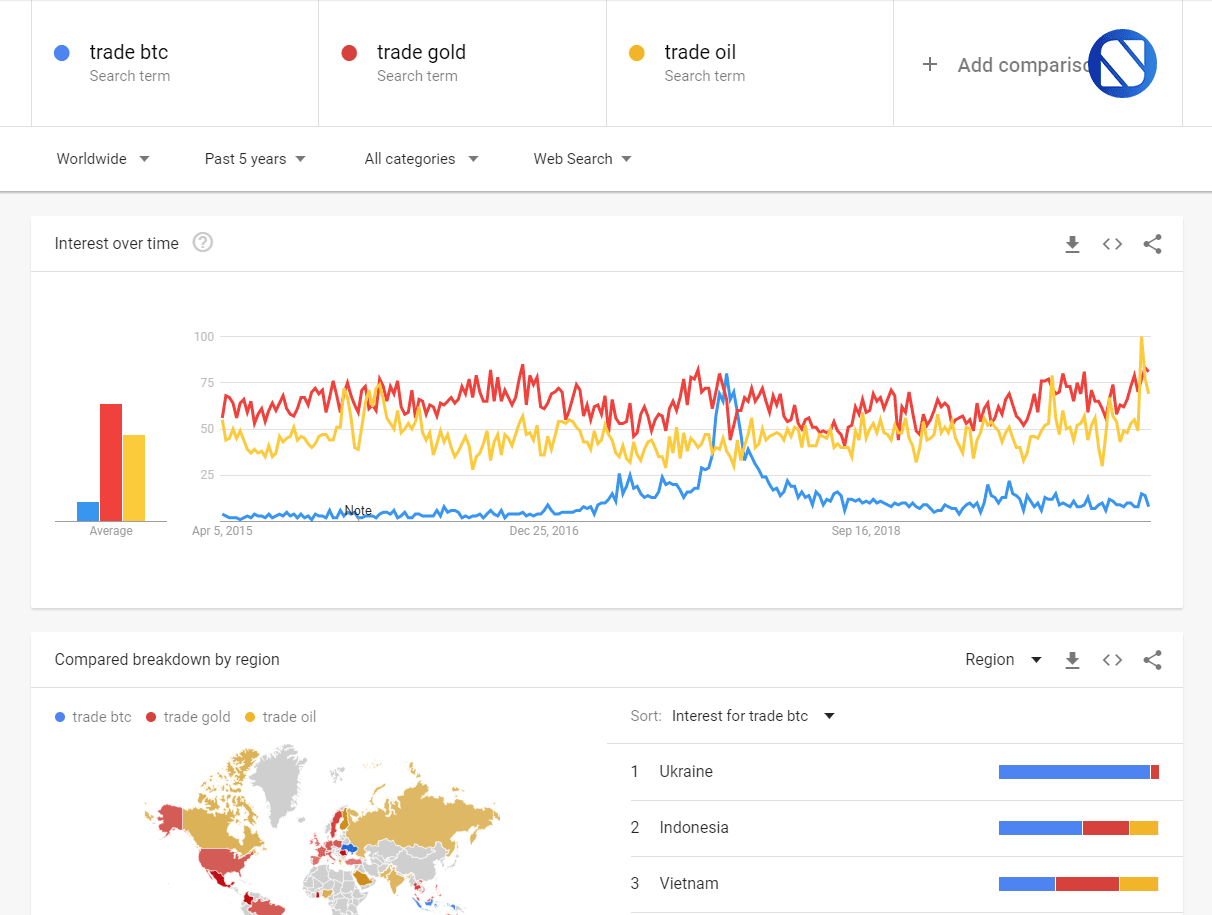The width and height of the screenshot is (1212, 915).
Task: Open the Interest over time help icon
Action: [x=203, y=243]
